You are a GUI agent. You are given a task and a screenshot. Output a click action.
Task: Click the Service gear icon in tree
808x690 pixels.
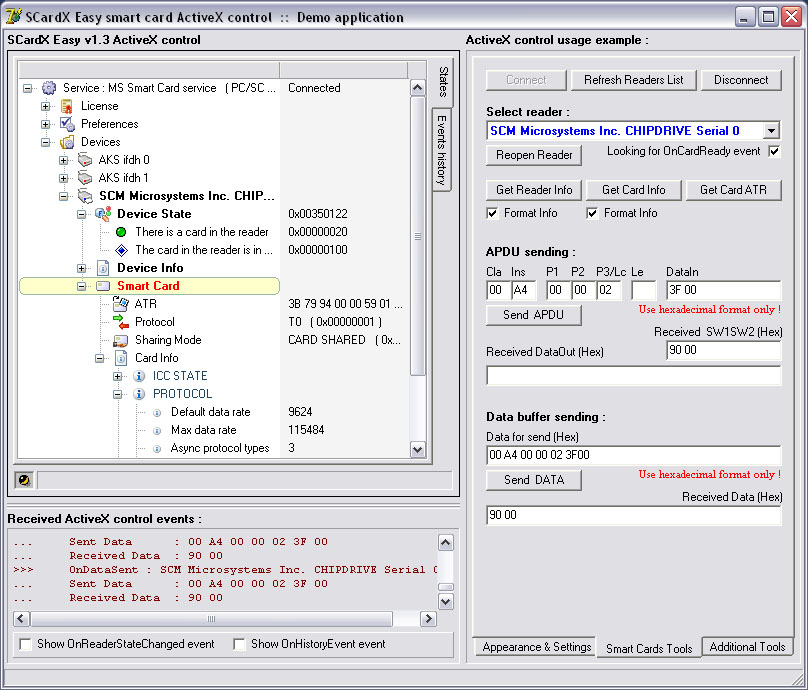(49, 88)
